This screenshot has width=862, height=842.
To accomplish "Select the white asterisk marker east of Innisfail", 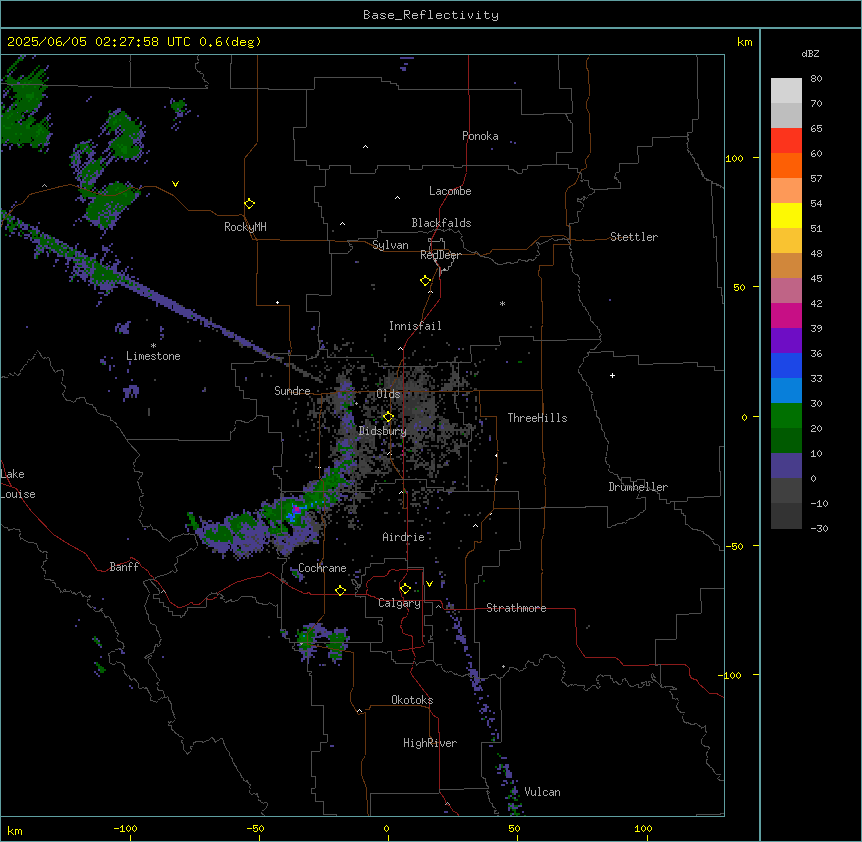I will pos(502,303).
